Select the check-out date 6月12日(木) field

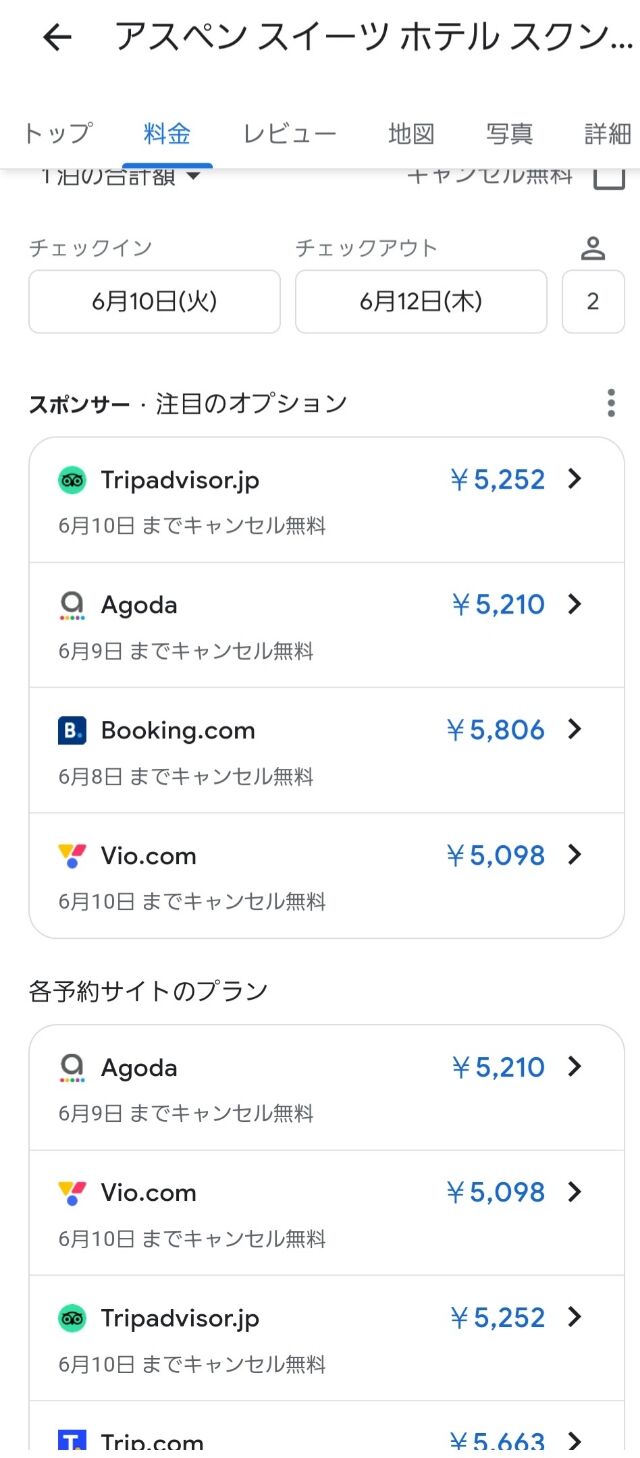[x=421, y=301]
